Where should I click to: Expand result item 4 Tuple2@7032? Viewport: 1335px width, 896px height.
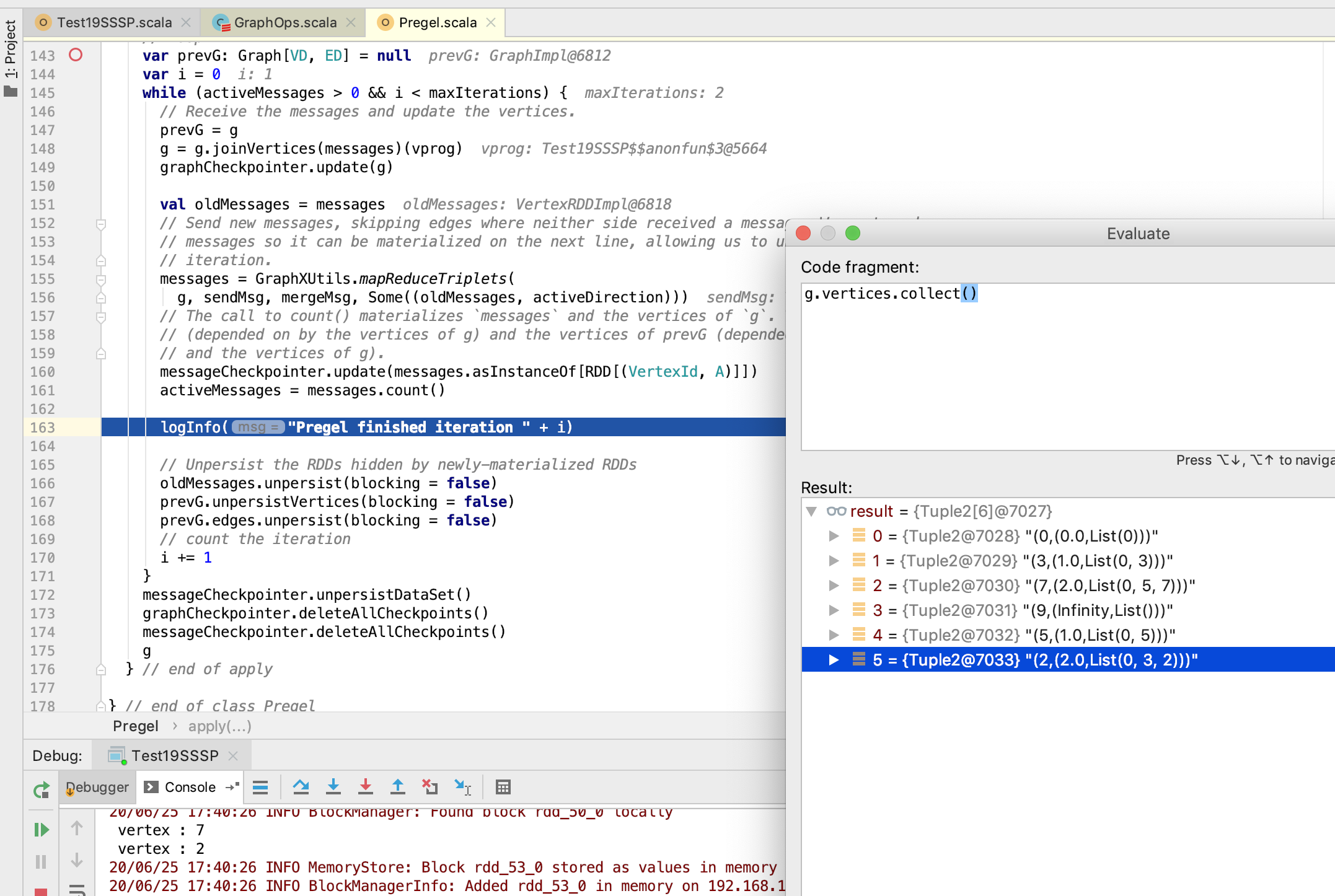coord(834,635)
